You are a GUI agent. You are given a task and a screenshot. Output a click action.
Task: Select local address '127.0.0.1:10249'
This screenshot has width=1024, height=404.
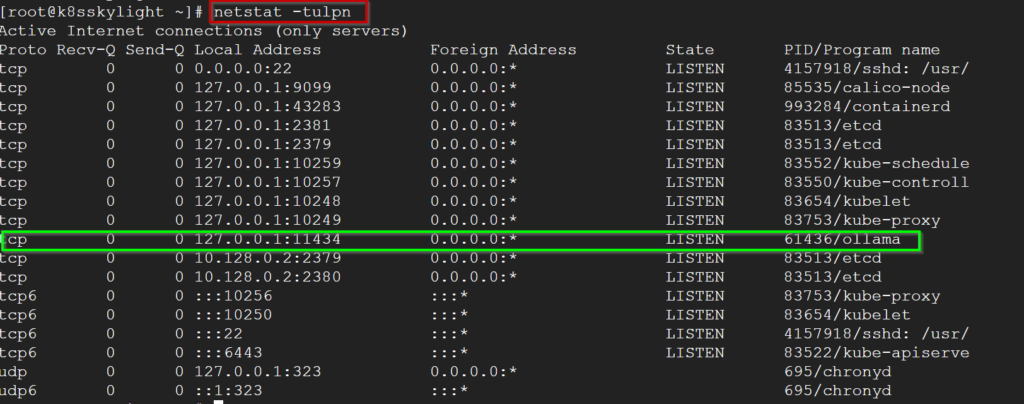(x=268, y=220)
